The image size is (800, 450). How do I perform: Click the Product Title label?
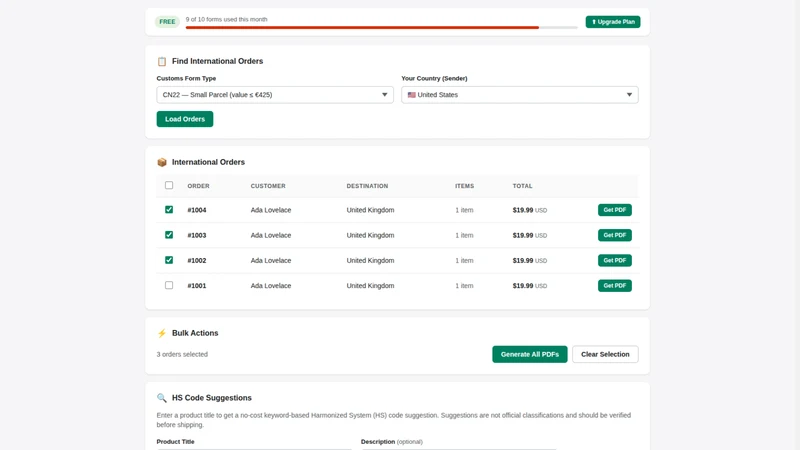[176, 442]
